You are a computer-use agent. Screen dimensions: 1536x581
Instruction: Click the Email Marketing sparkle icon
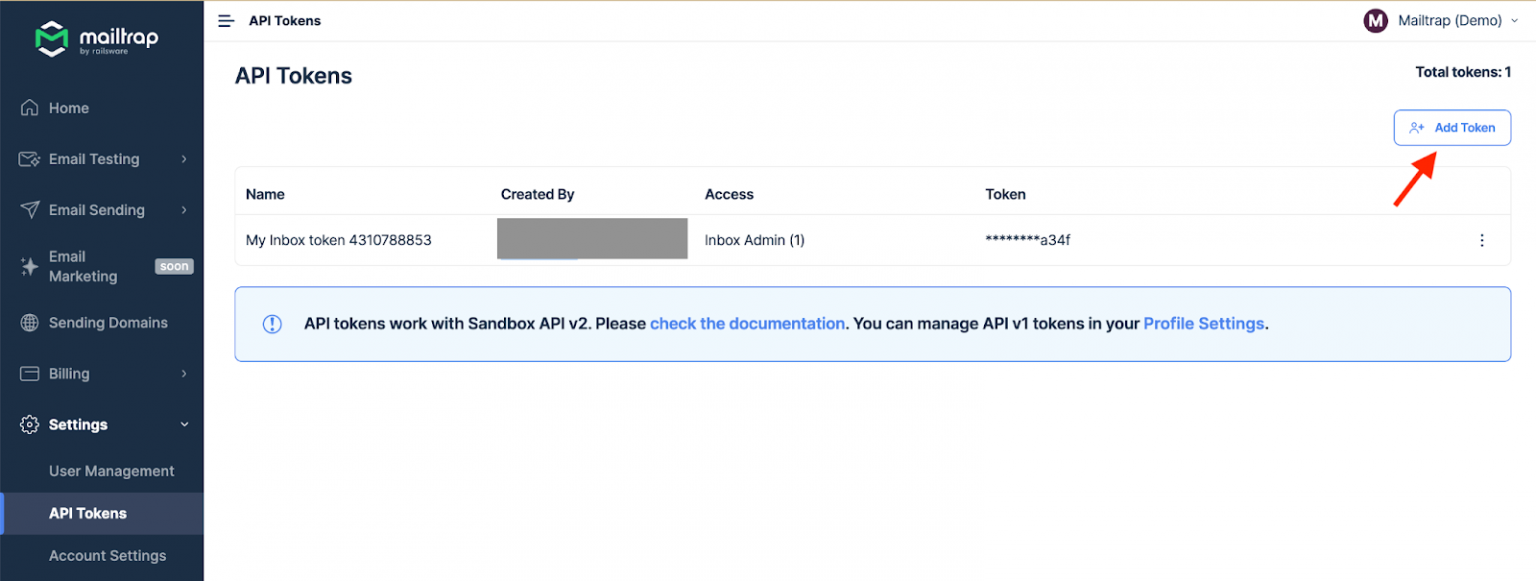tap(30, 267)
